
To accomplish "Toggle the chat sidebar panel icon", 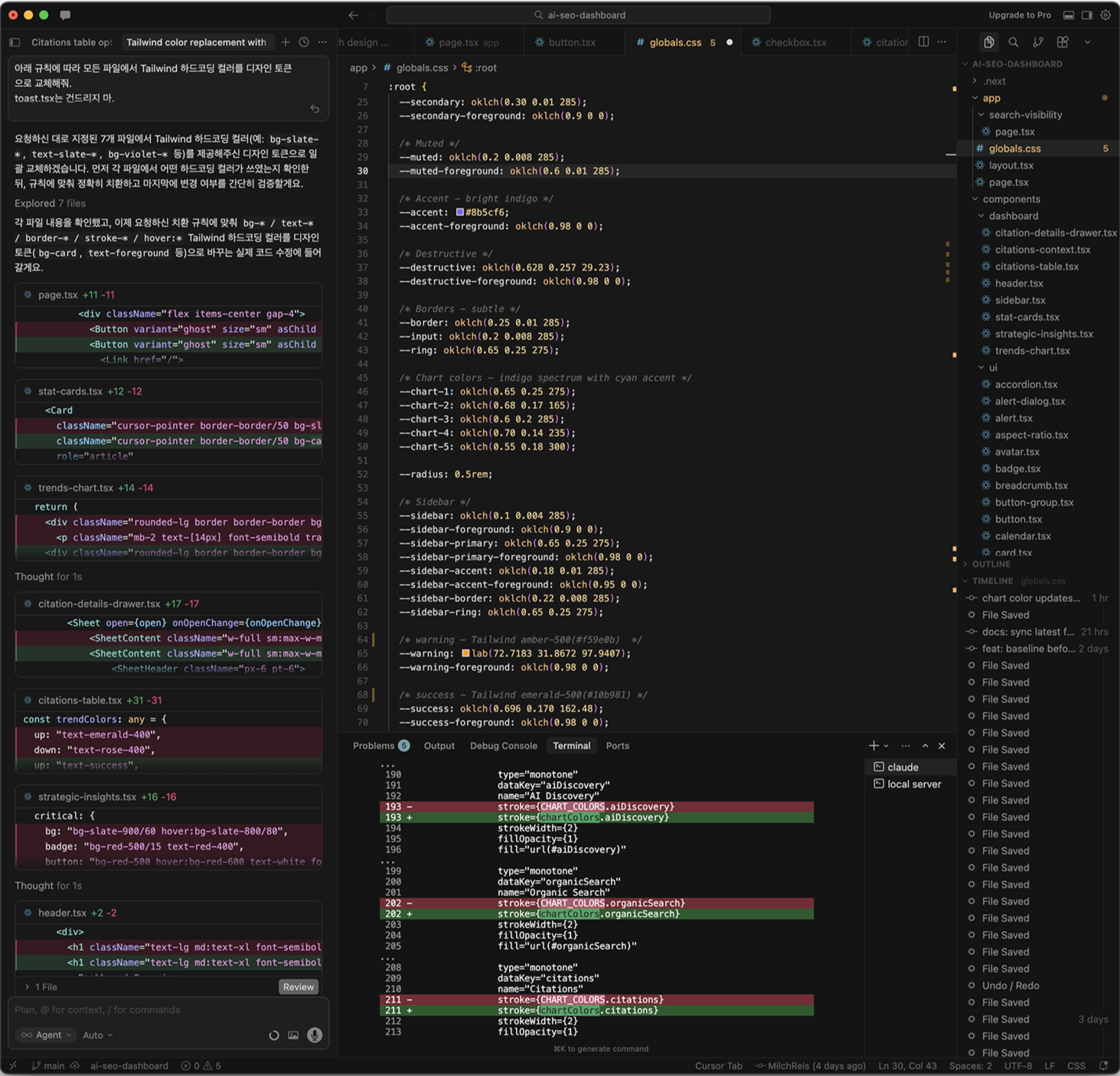I will [15, 42].
